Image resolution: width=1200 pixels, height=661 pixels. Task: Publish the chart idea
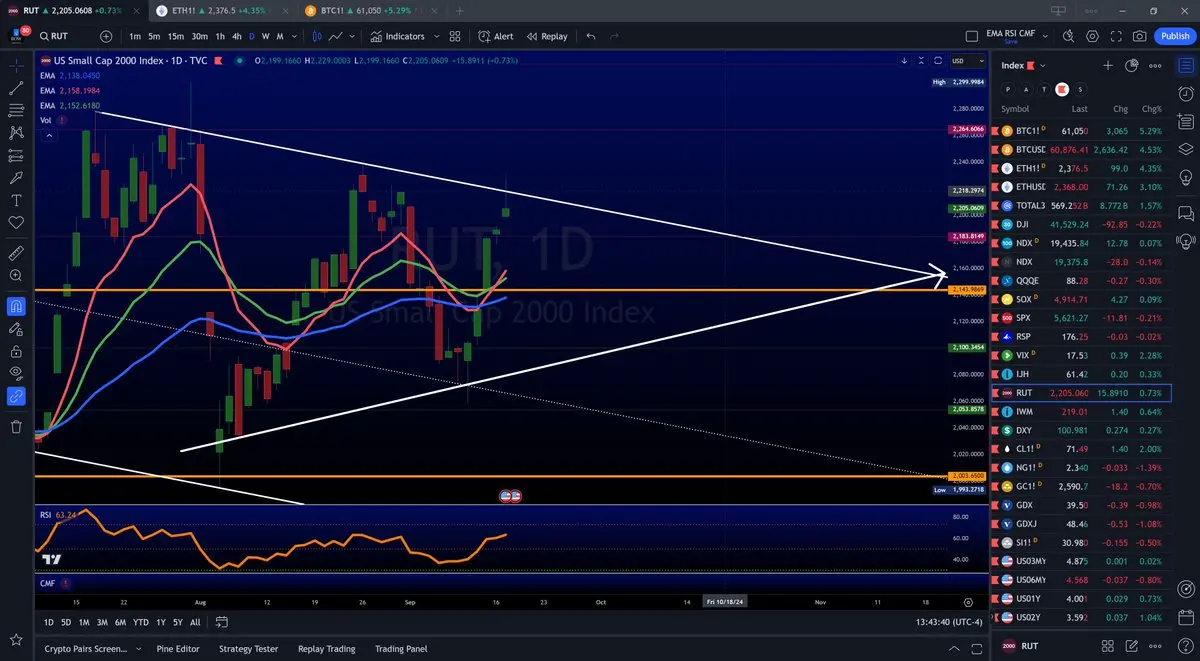(x=1174, y=36)
